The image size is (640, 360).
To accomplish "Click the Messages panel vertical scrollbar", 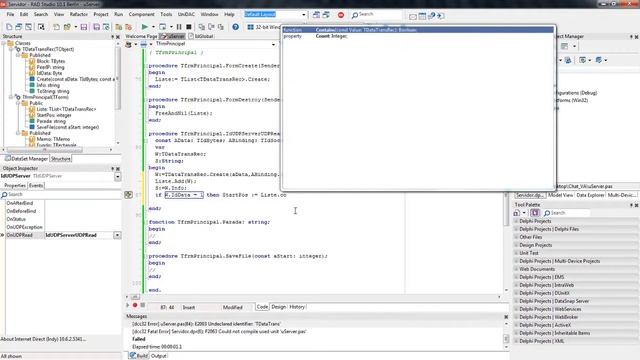I will 506,336.
